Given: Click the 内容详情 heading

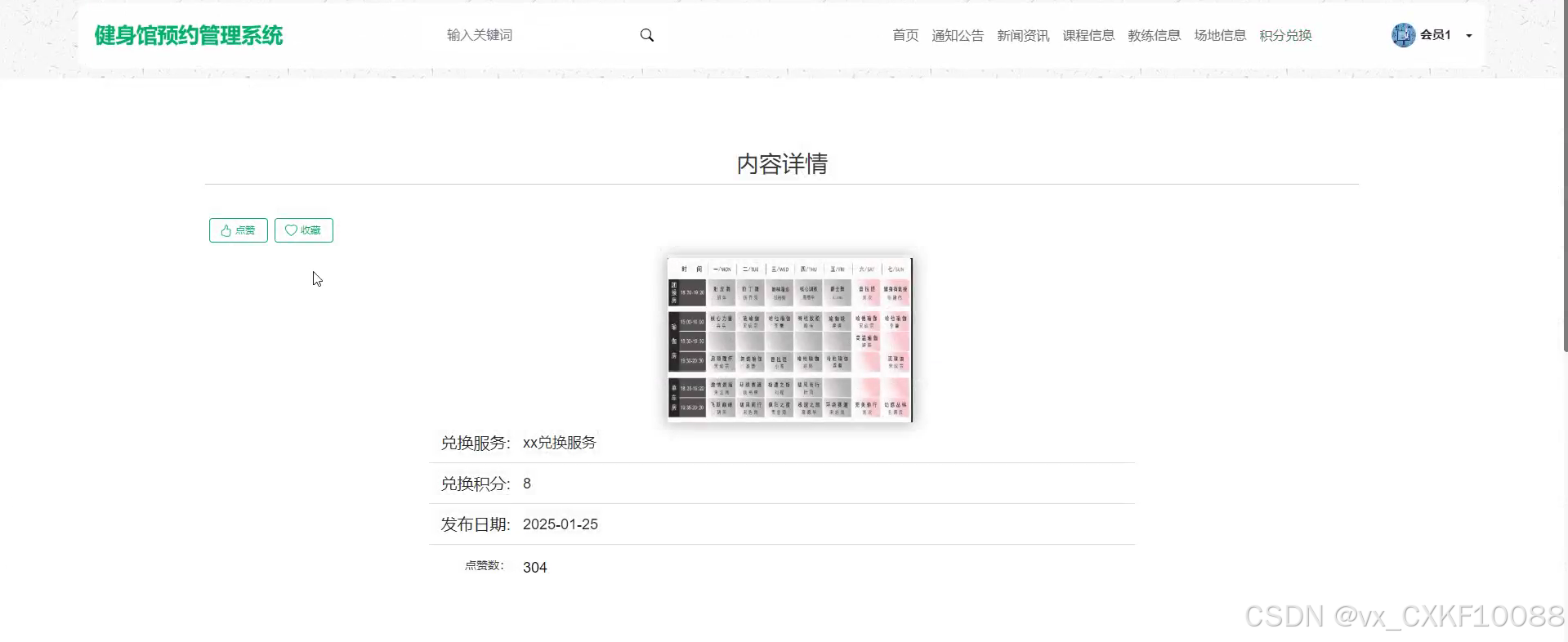Looking at the screenshot, I should tap(782, 164).
